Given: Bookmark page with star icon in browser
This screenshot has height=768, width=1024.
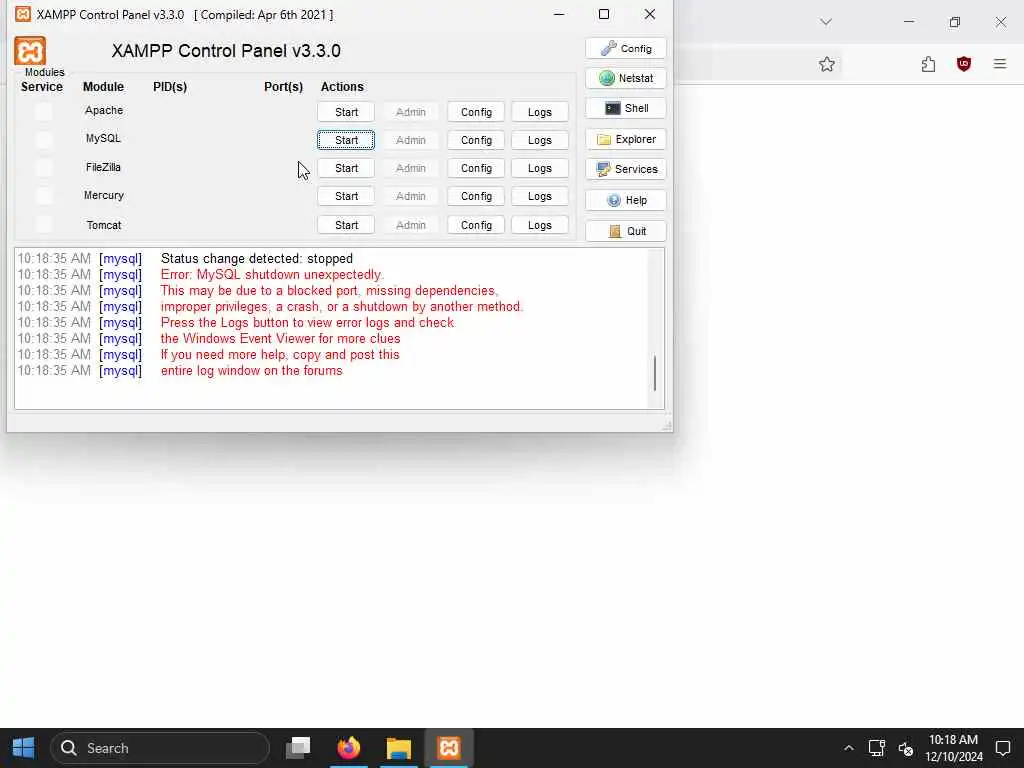Looking at the screenshot, I should tap(827, 64).
